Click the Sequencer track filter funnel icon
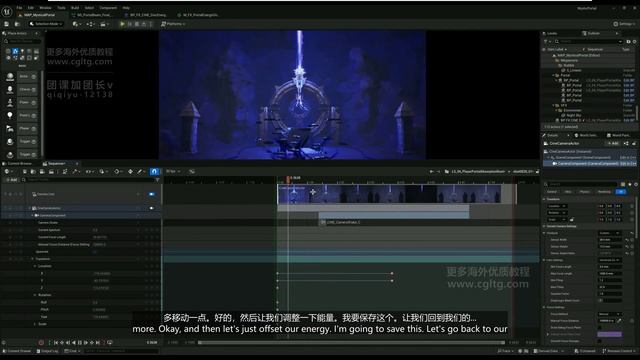640x360 pixels. (157, 180)
